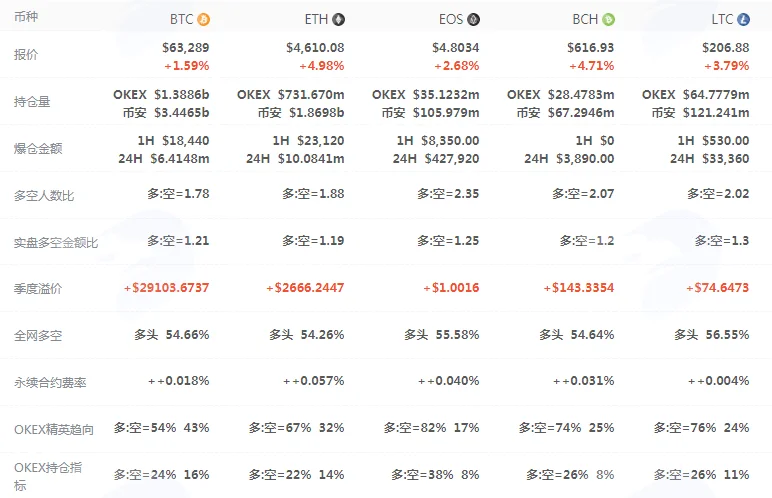
Task: Click the BTC price $63,289
Action: (x=186, y=47)
